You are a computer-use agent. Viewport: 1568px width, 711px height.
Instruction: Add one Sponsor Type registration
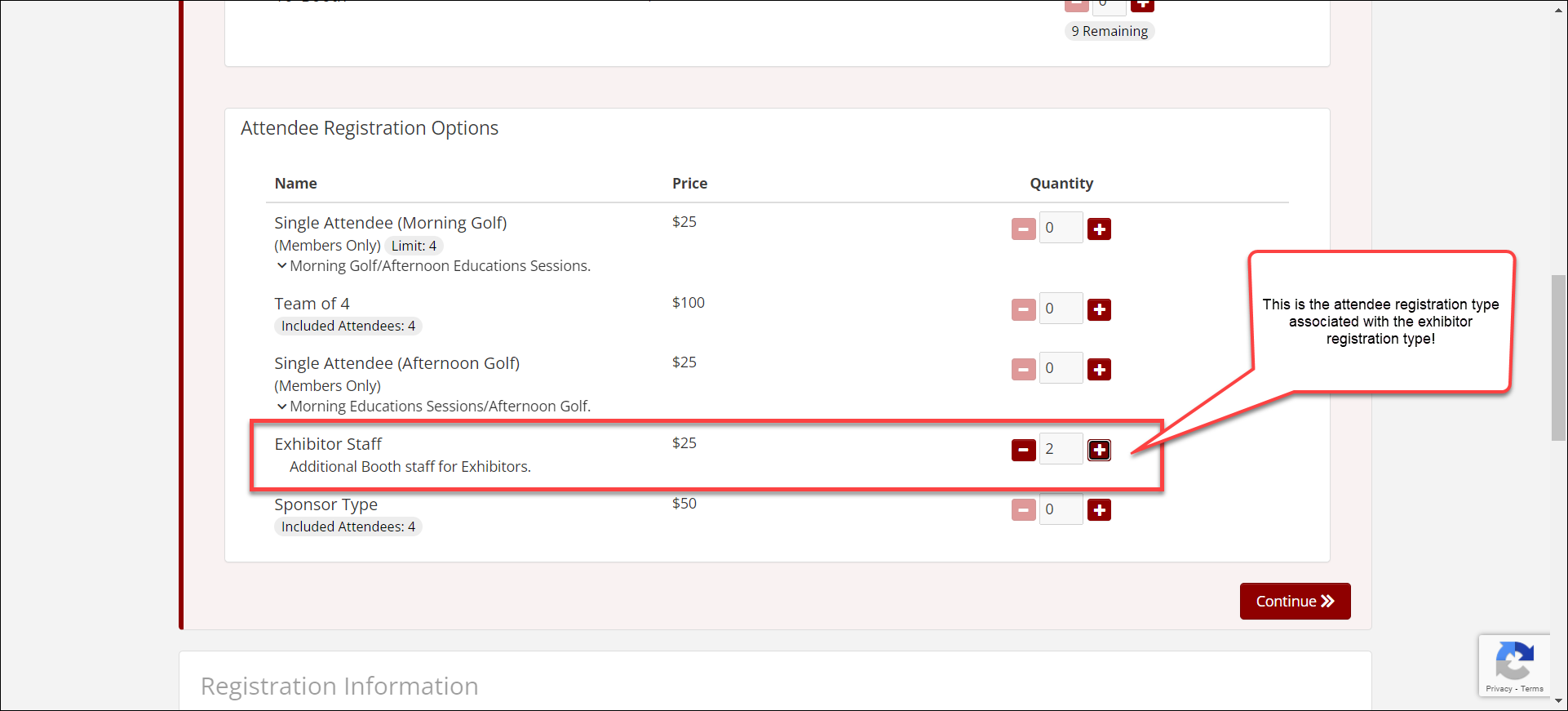(1099, 510)
